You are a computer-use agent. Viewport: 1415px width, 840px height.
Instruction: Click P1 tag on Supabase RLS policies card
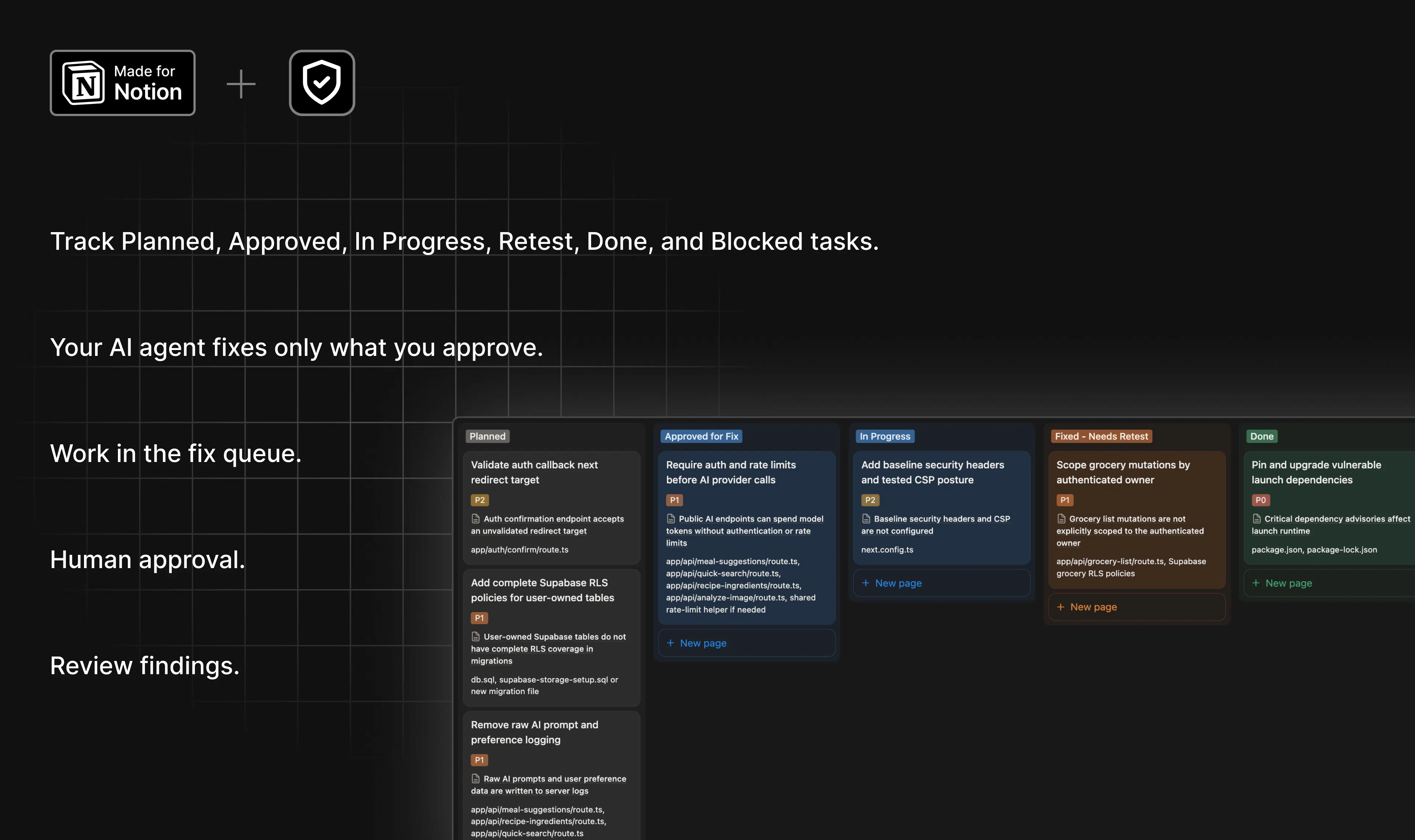point(479,618)
